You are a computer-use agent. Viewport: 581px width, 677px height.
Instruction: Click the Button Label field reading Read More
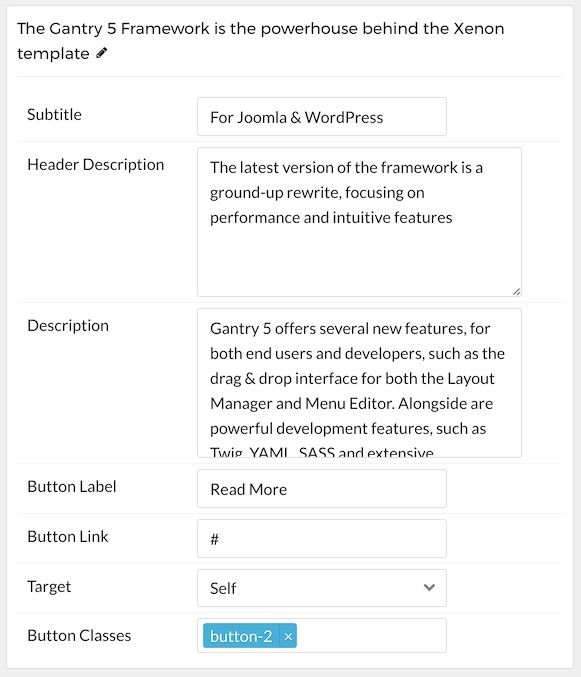click(x=322, y=489)
